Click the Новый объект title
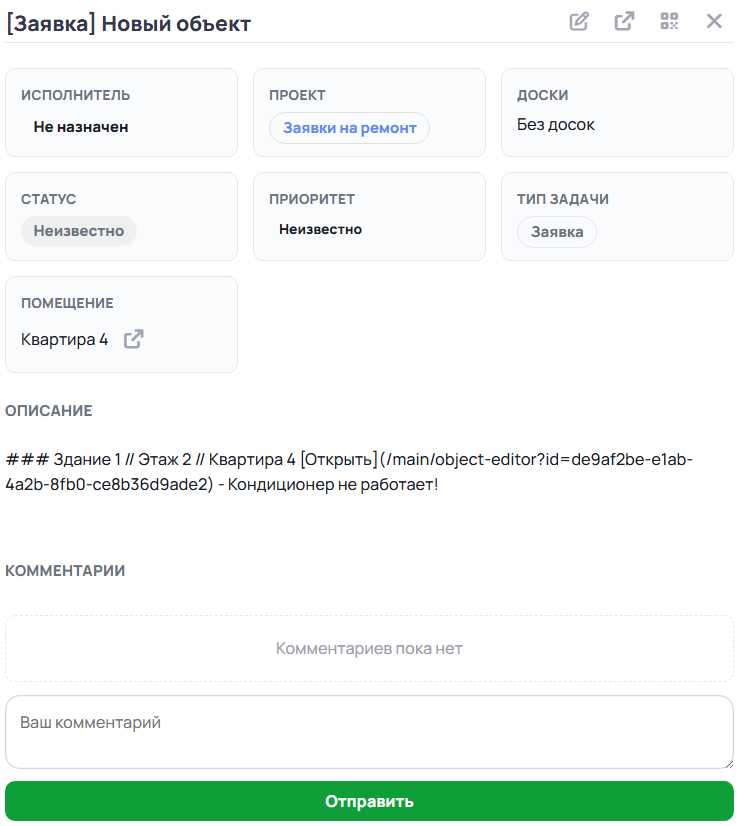The image size is (744, 826). [176, 24]
